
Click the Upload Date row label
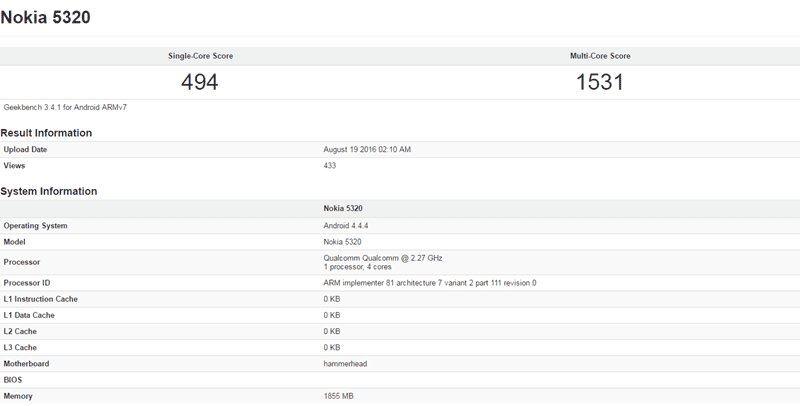coord(26,150)
